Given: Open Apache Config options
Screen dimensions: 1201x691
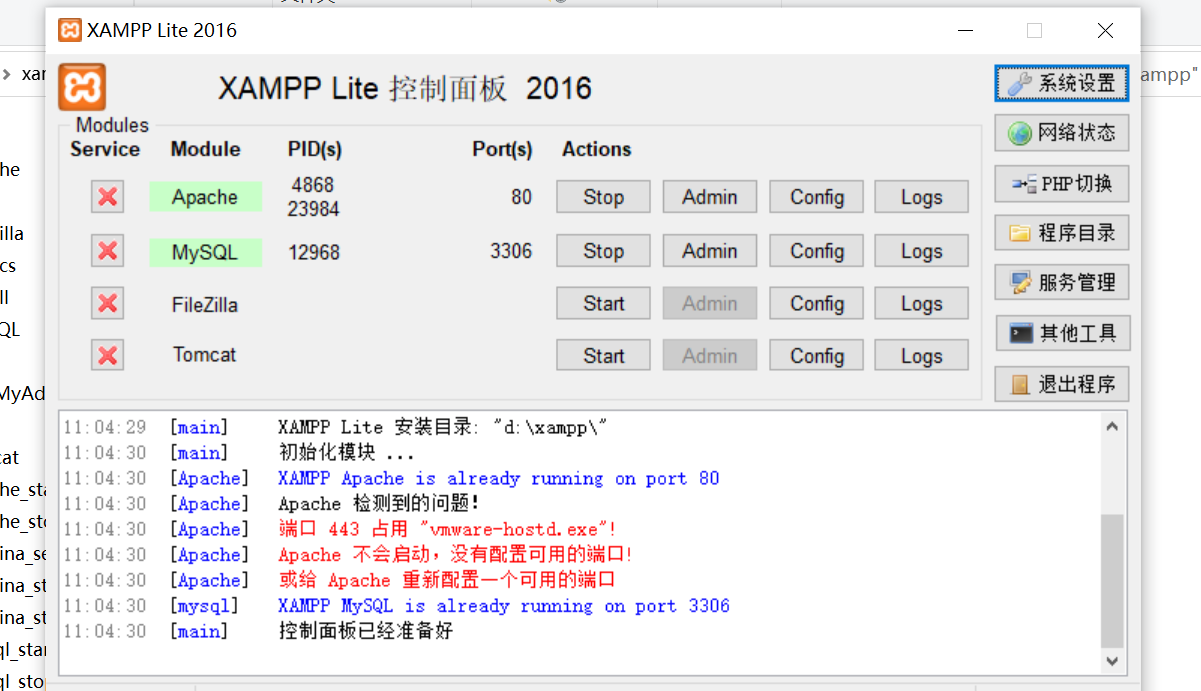Looking at the screenshot, I should pos(817,197).
